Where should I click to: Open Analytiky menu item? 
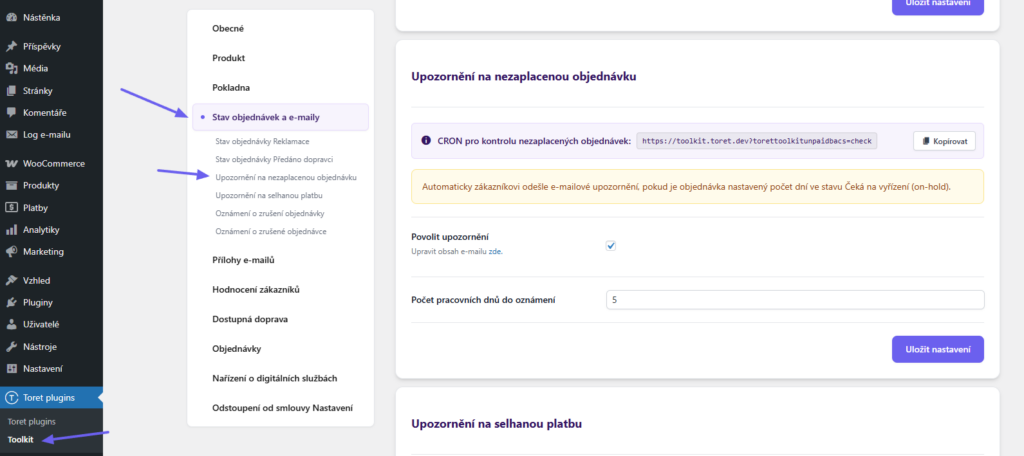point(51,230)
